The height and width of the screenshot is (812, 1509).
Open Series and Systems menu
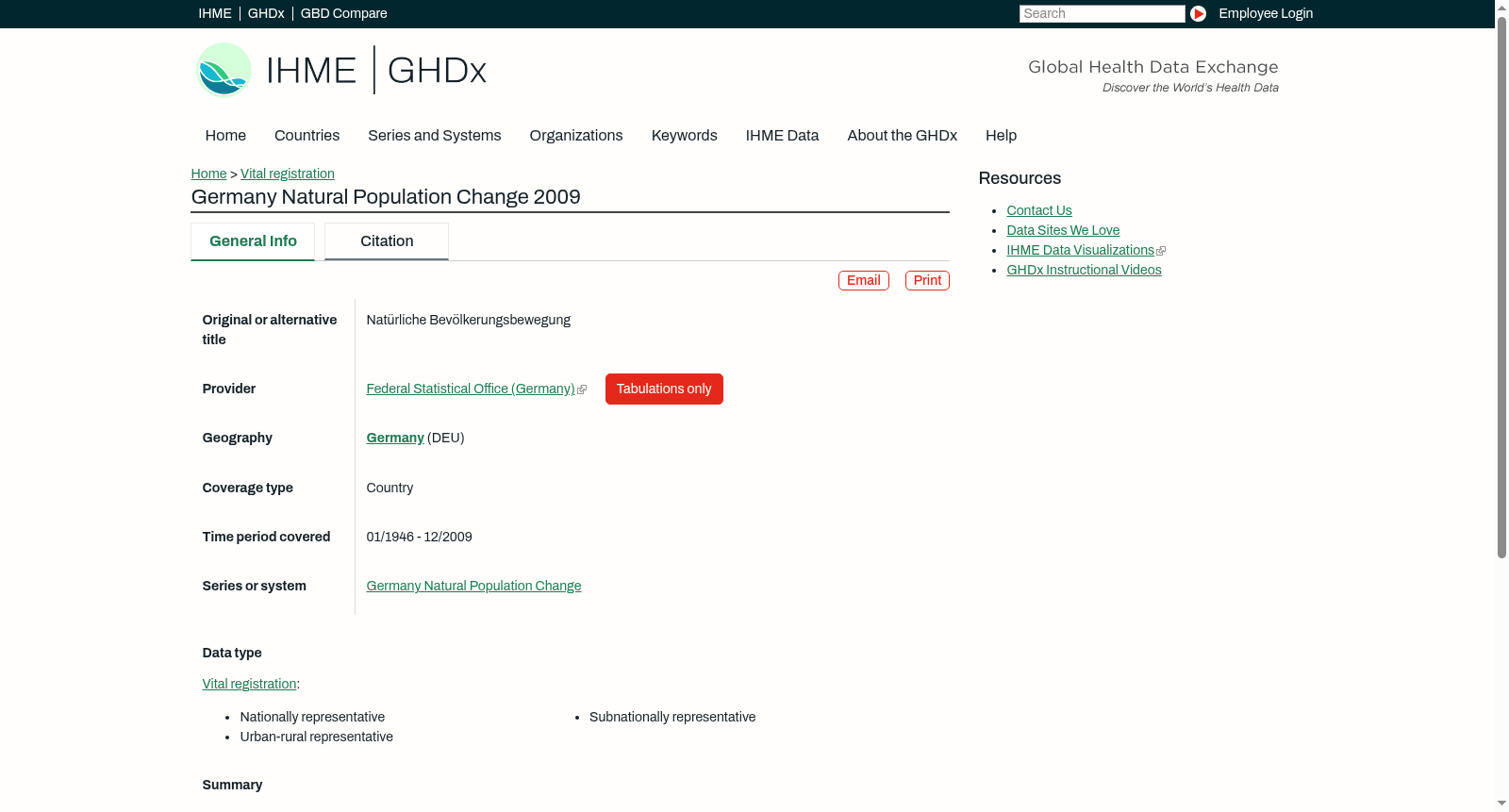click(435, 136)
